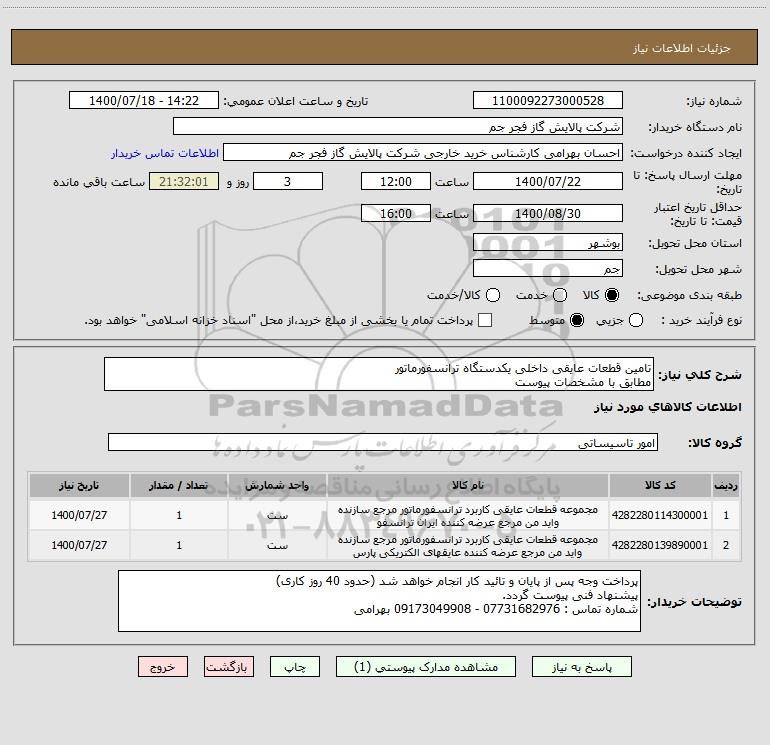Click the goods group field امور تاسیساتی
The width and height of the screenshot is (770, 745).
tap(383, 442)
